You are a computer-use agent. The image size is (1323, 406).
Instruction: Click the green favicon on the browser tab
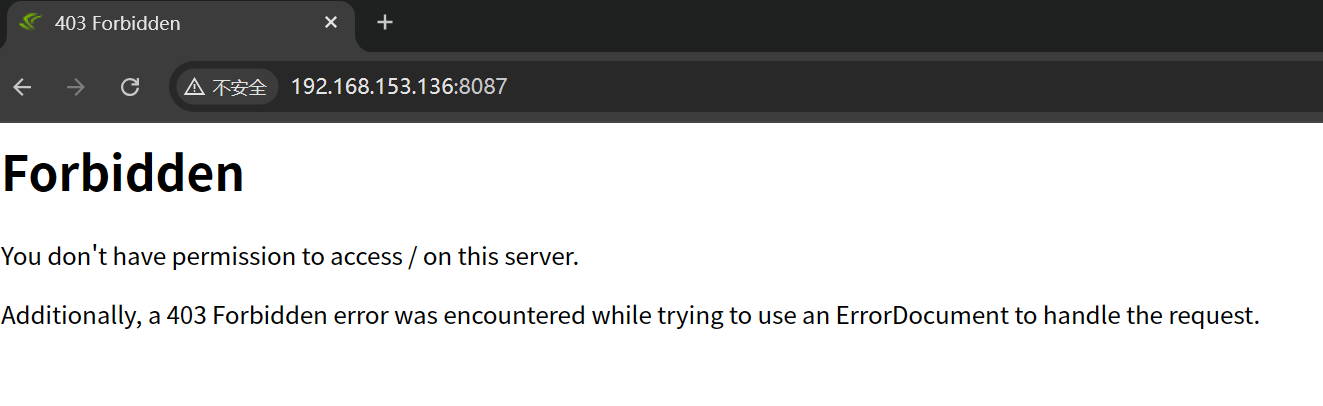(29, 22)
